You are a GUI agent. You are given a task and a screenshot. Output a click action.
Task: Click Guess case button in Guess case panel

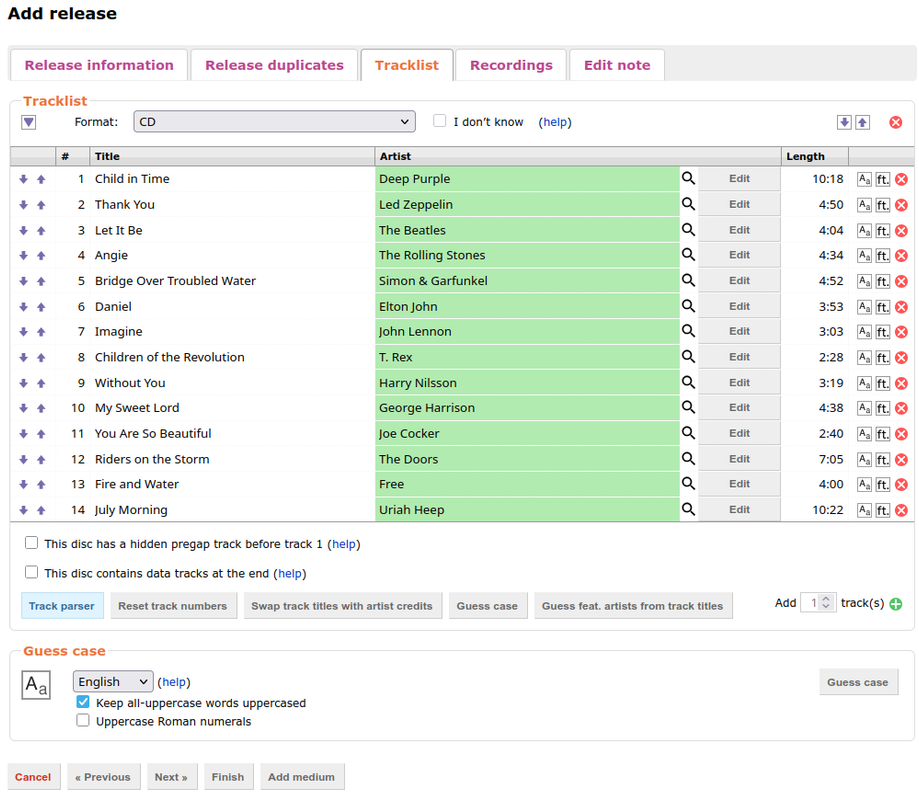[858, 682]
